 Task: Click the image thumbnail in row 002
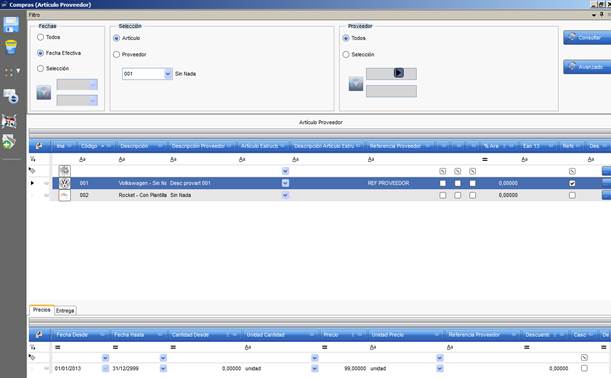click(x=65, y=195)
